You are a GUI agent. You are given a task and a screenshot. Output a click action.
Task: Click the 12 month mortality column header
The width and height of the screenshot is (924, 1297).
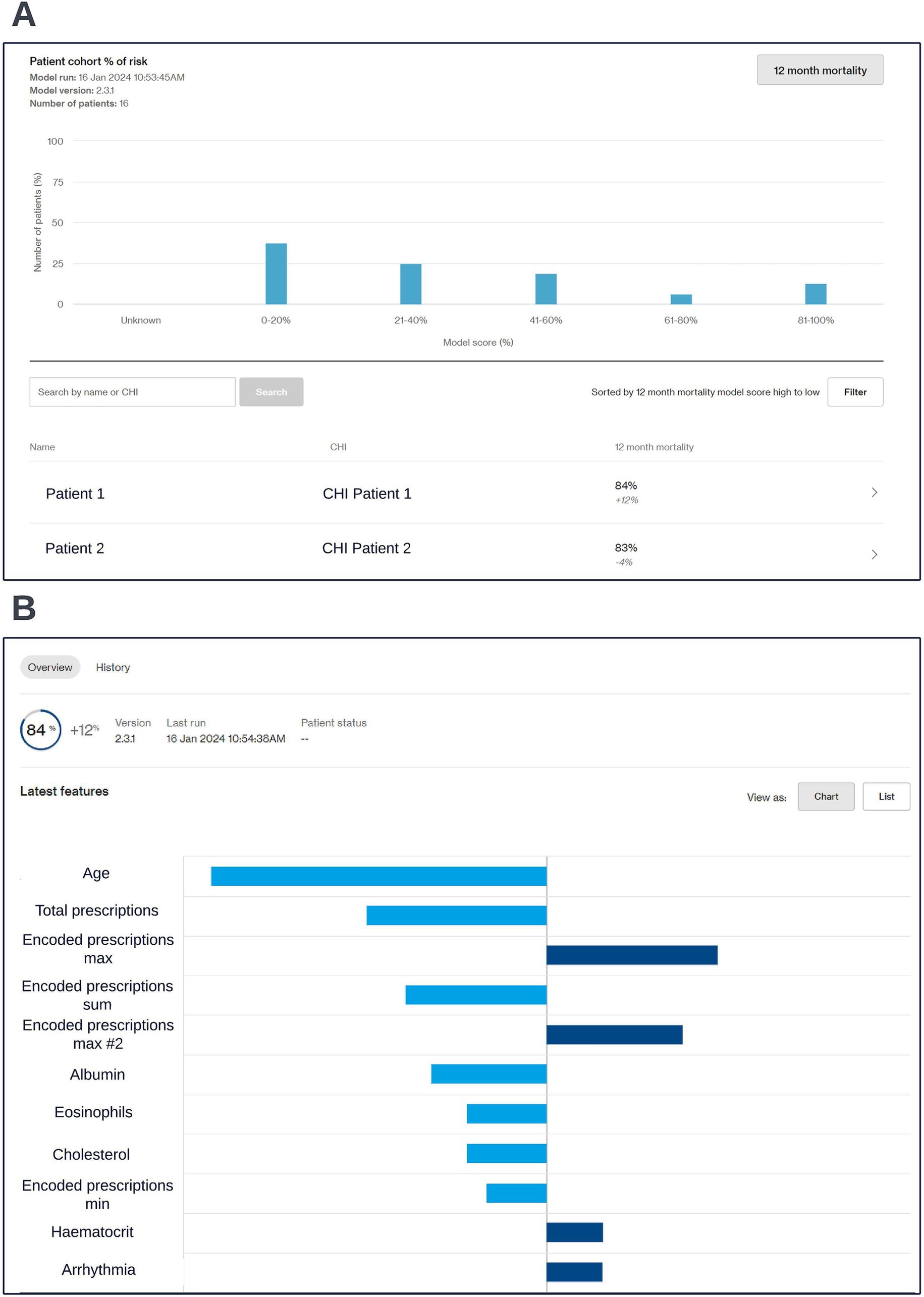tap(654, 447)
